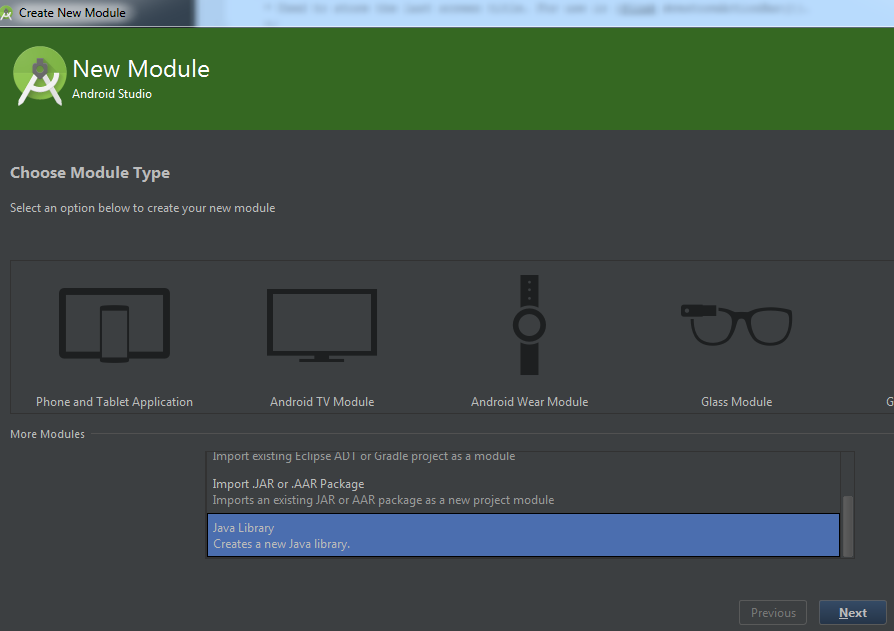Click the Choose Module Type heading

click(90, 173)
